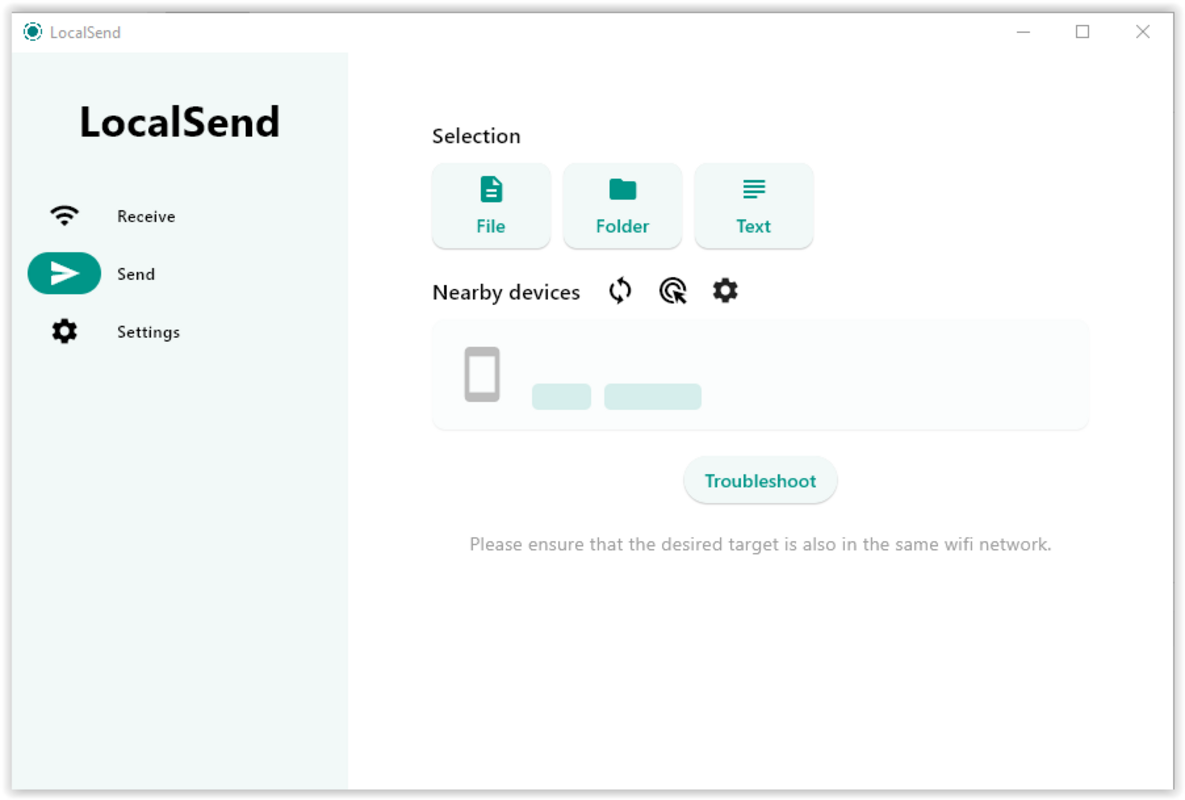Click the Selection heading

point(476,136)
